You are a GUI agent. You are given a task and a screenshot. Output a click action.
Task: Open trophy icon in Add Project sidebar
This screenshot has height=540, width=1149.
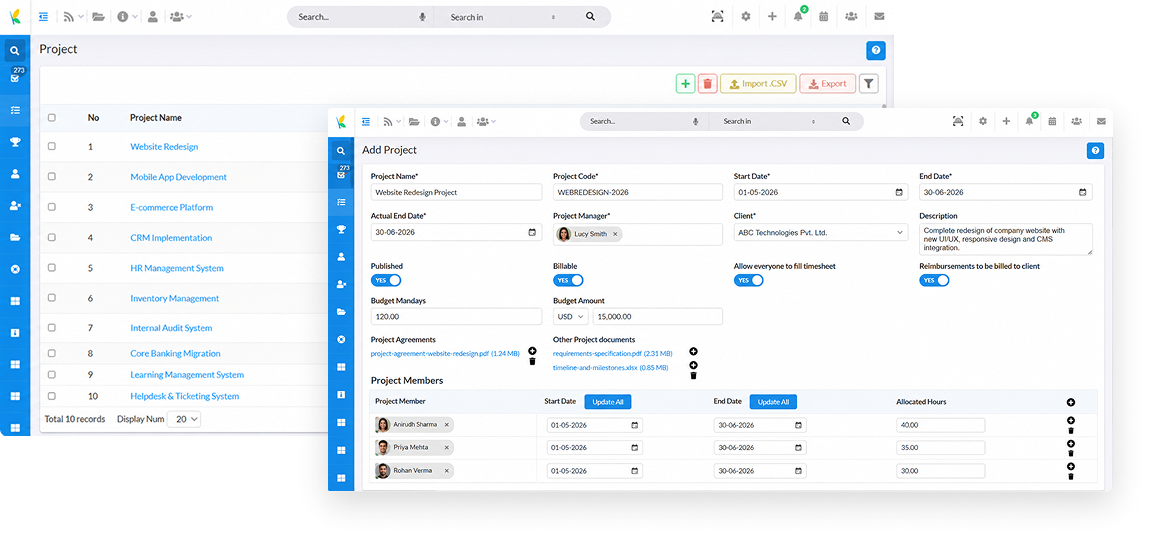click(341, 229)
